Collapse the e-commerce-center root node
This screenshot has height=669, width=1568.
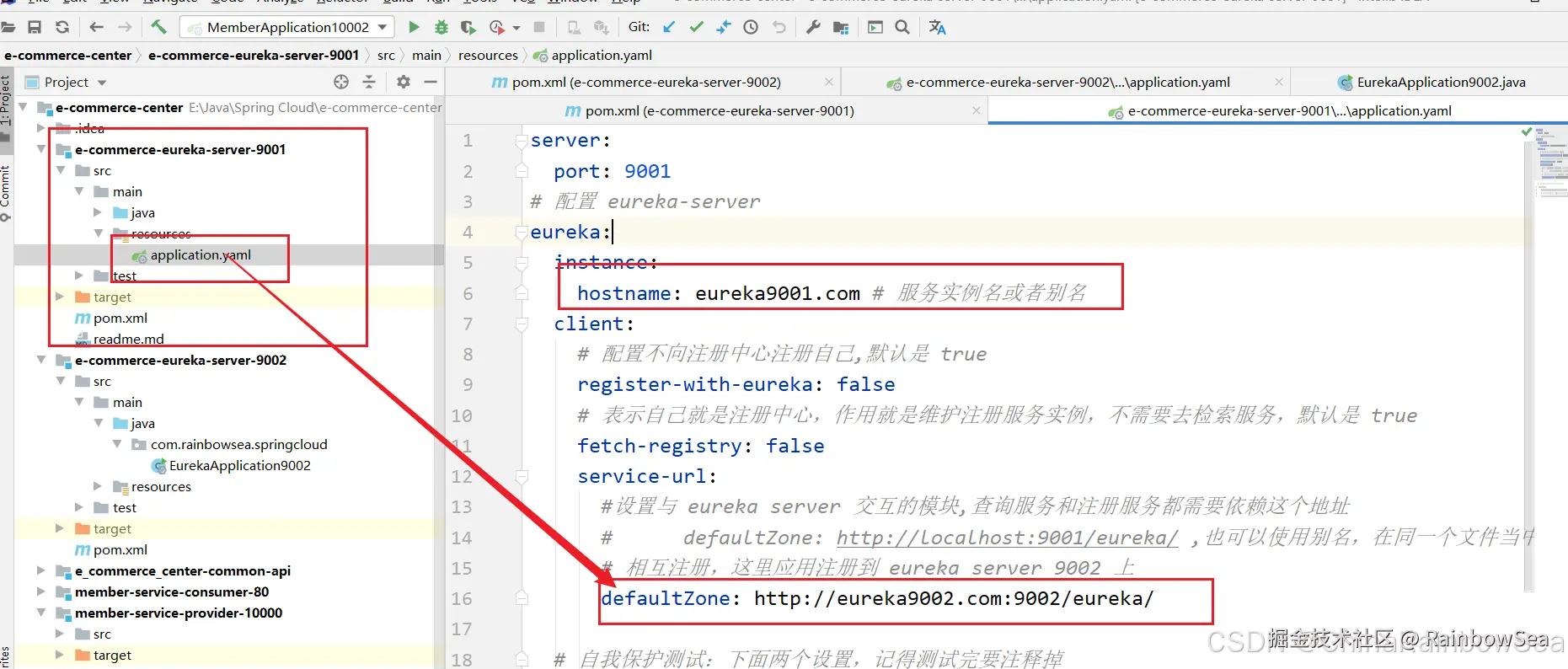[x=23, y=107]
